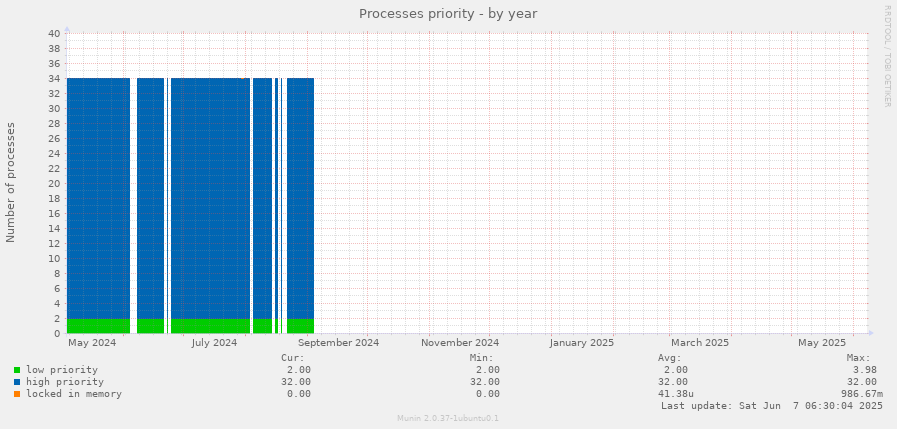
Task: Click the y-axis tick label 24
Action: coord(54,153)
